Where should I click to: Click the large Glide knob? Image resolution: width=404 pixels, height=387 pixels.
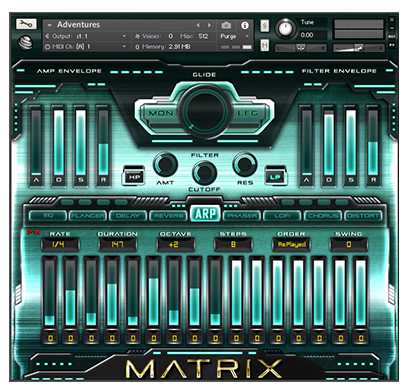(205, 111)
